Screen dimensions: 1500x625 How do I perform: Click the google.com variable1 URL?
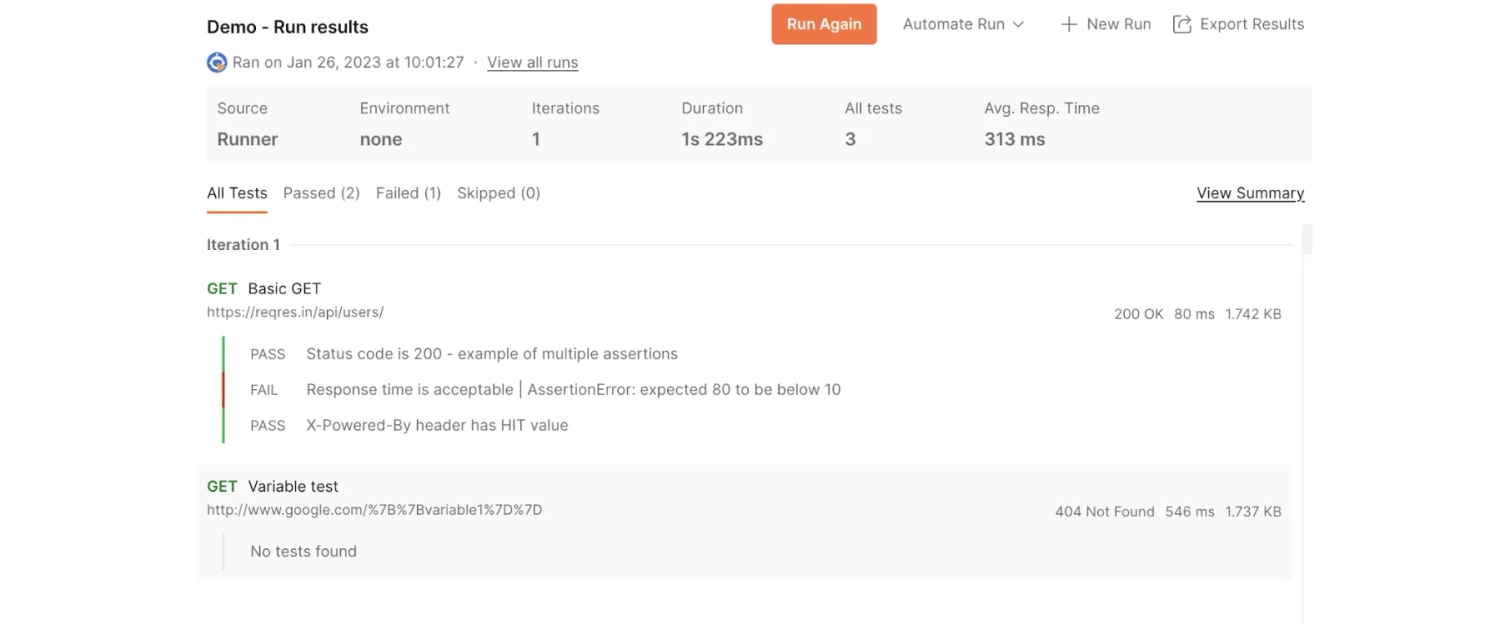(x=374, y=510)
